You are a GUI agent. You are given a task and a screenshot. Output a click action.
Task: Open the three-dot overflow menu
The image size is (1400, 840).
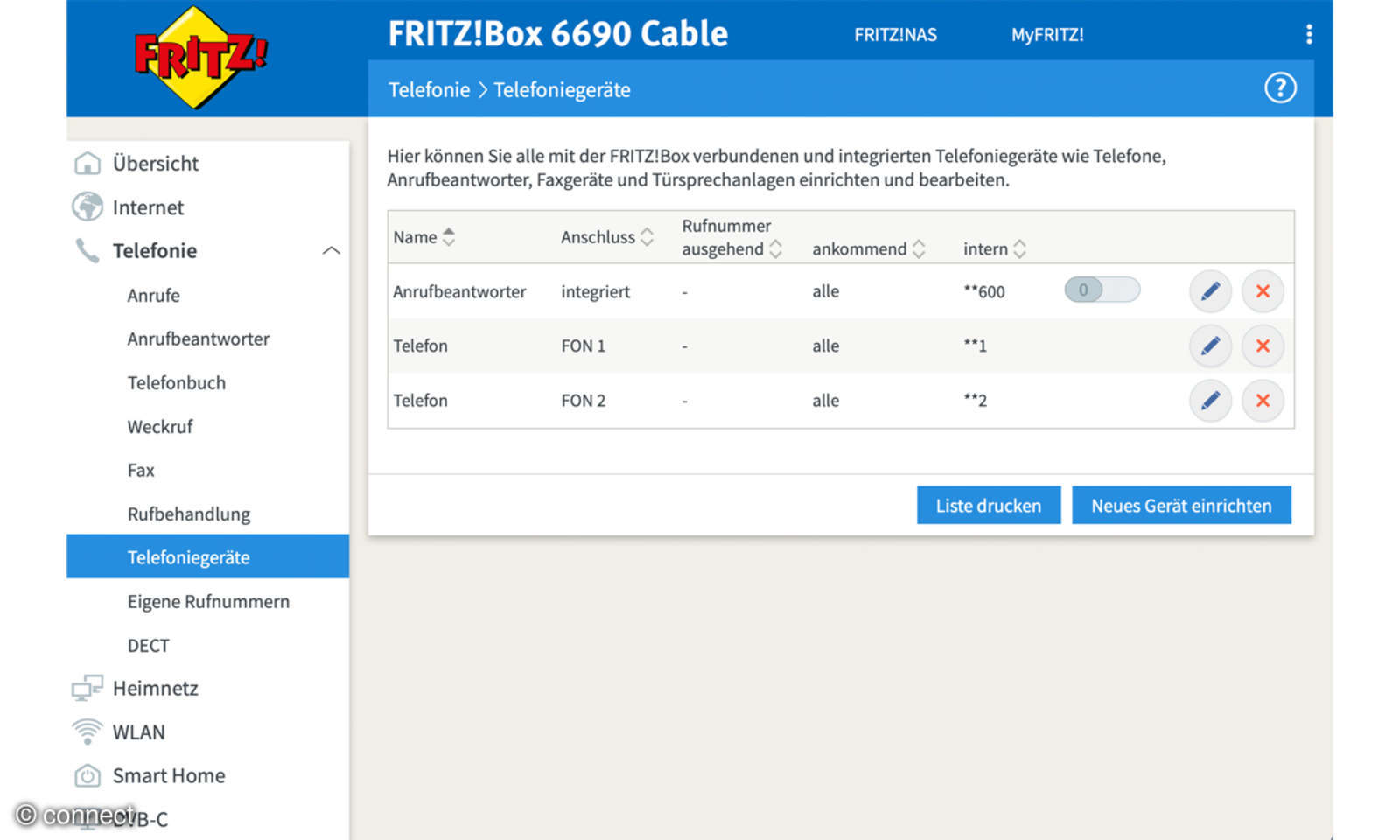(x=1309, y=34)
